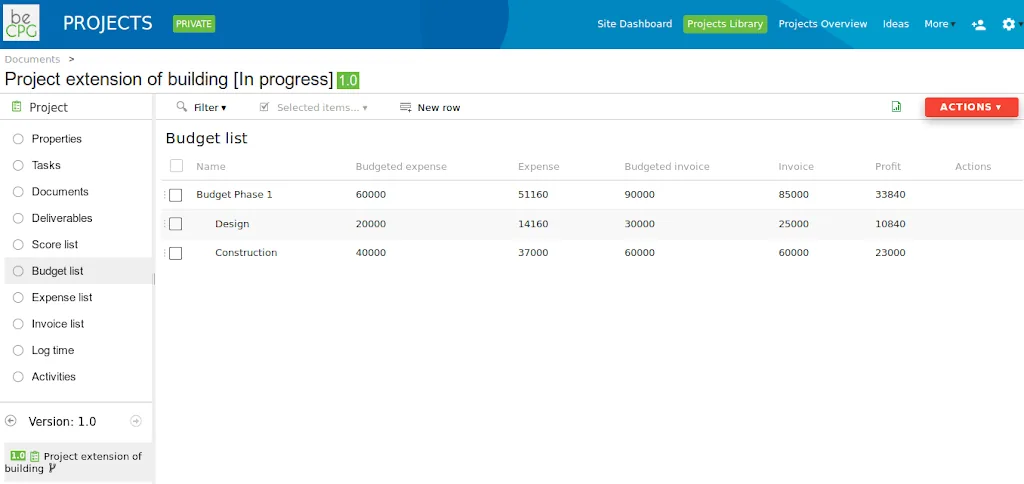Click the Documents breadcrumb link
The height and width of the screenshot is (484, 1024).
click(32, 59)
